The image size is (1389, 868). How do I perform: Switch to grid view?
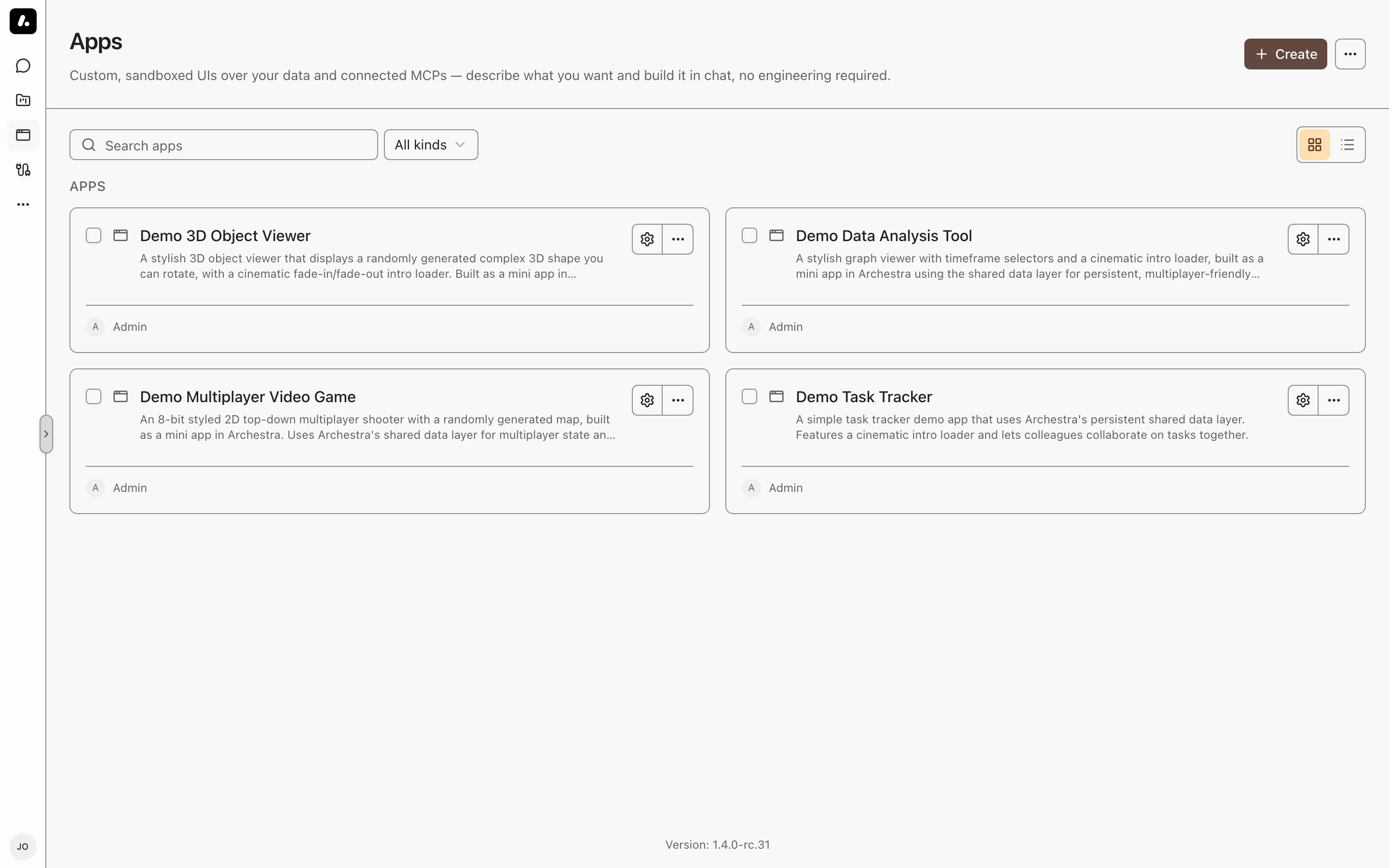click(x=1314, y=145)
